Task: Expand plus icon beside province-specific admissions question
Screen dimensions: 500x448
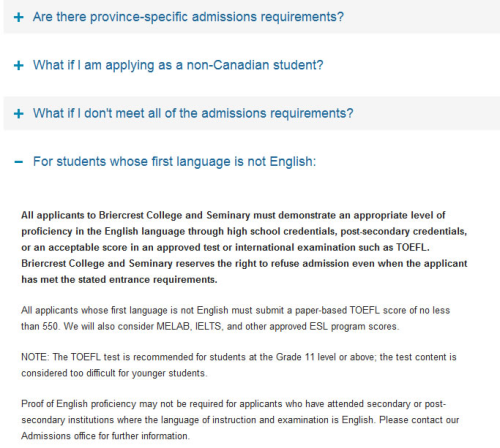Action: (19, 17)
